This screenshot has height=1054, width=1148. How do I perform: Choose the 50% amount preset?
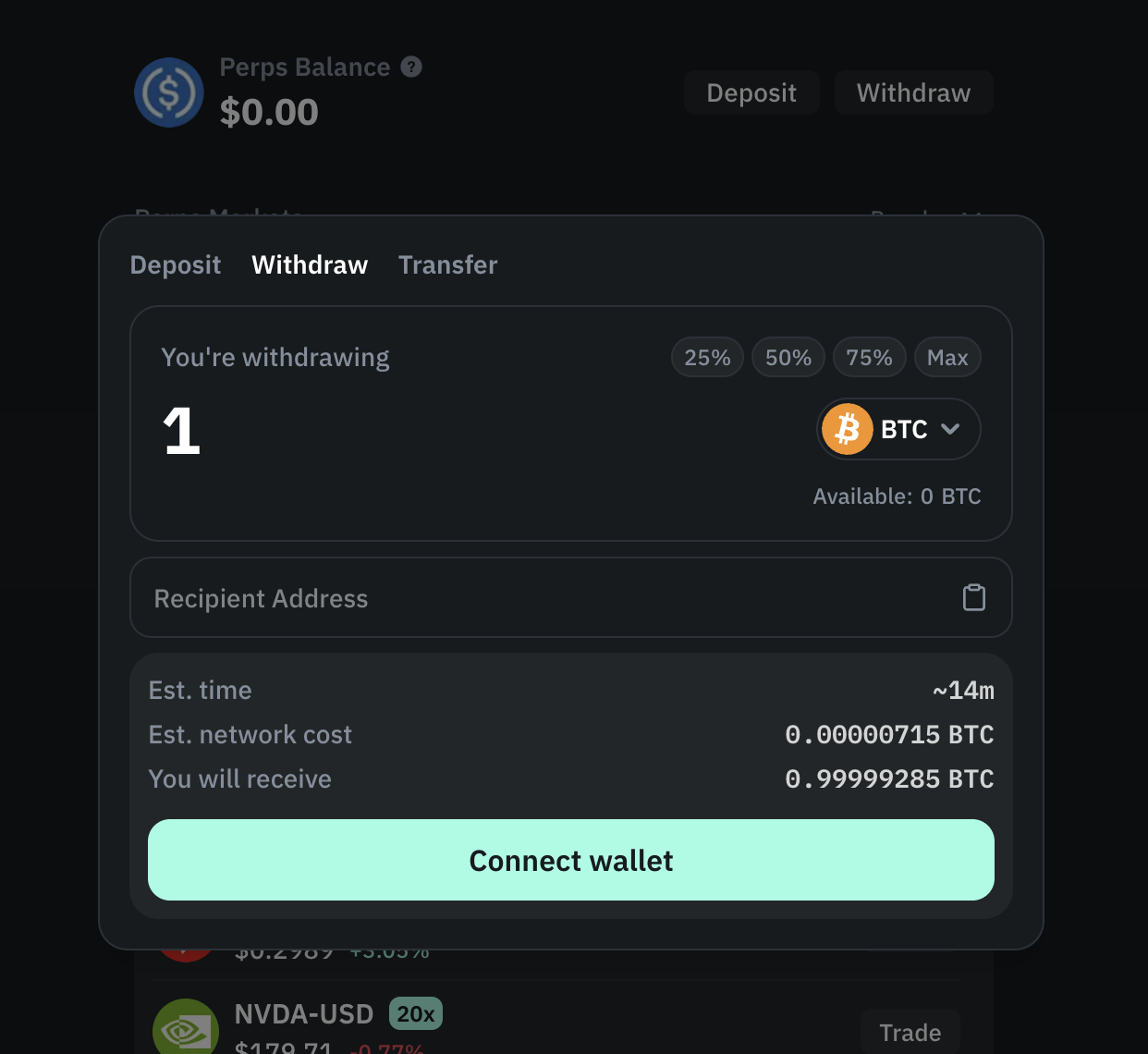(788, 358)
